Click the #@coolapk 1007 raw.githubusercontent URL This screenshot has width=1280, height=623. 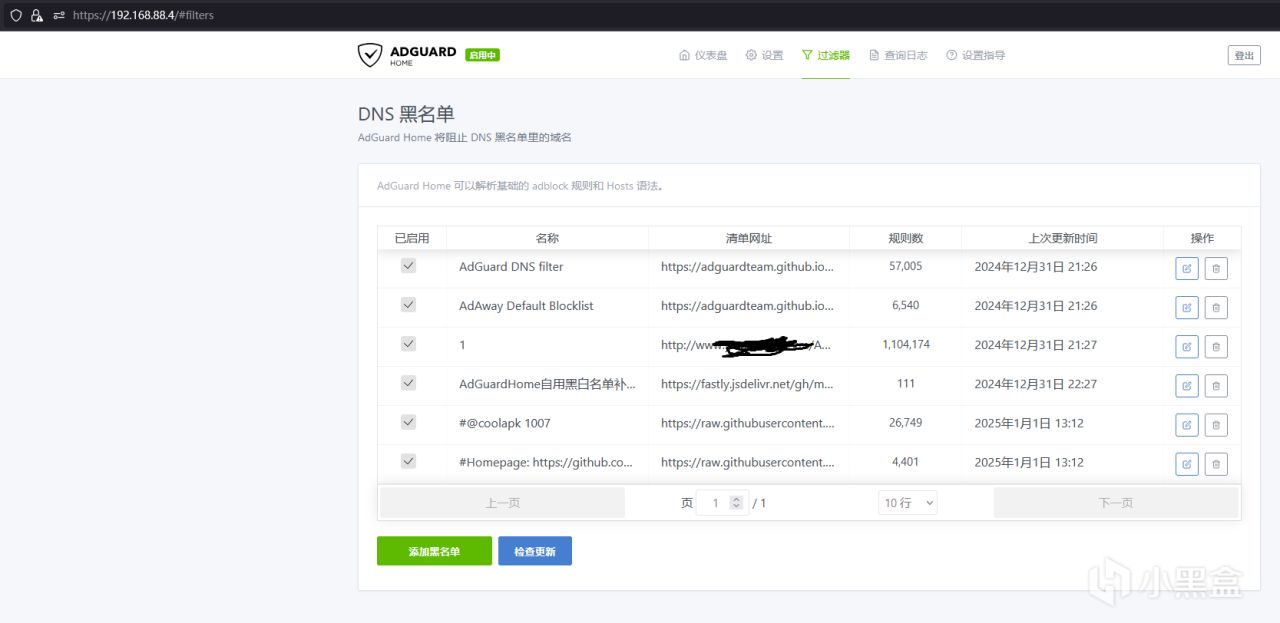747,423
